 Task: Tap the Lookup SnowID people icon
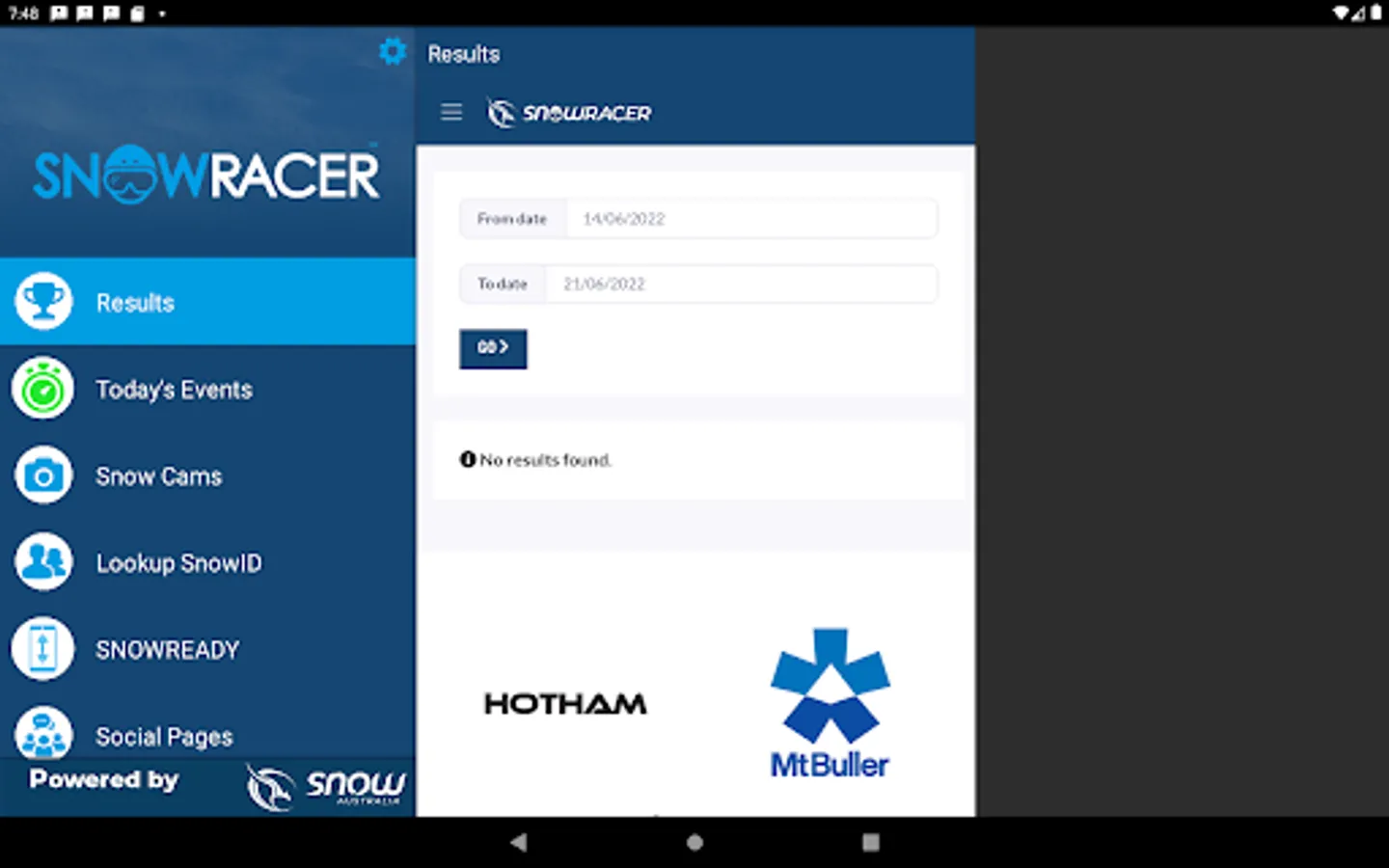(43, 562)
